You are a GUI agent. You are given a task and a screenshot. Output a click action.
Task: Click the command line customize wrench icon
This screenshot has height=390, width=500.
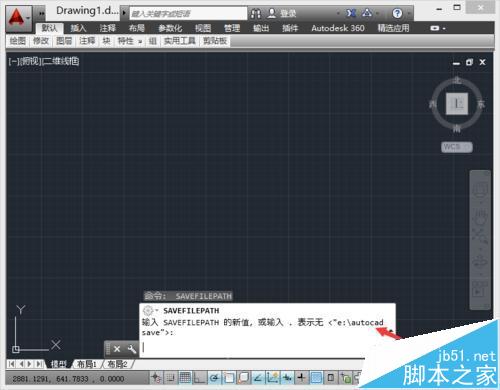click(x=131, y=349)
